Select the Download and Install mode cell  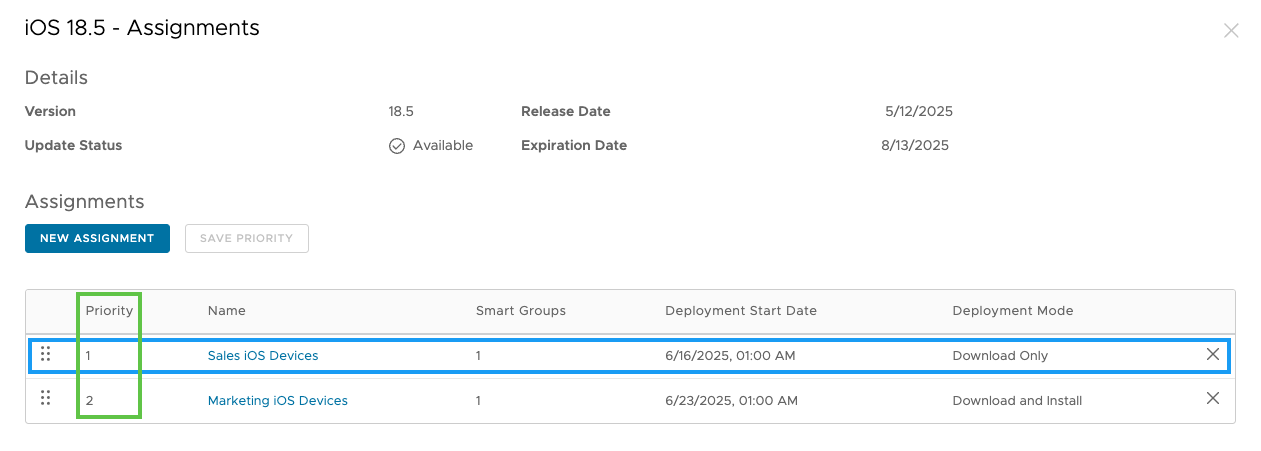click(x=1017, y=400)
